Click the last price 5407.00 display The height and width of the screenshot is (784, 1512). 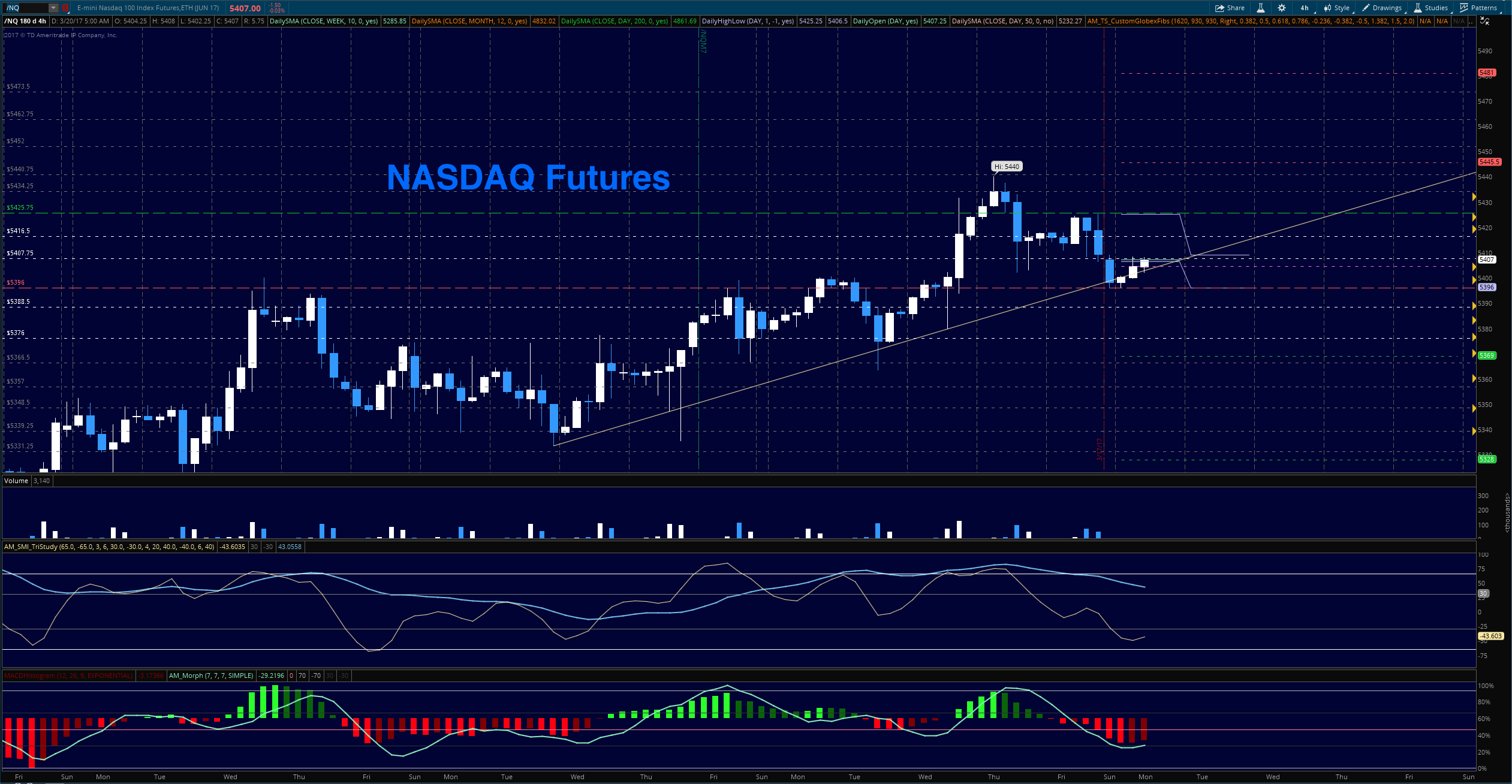(x=245, y=8)
